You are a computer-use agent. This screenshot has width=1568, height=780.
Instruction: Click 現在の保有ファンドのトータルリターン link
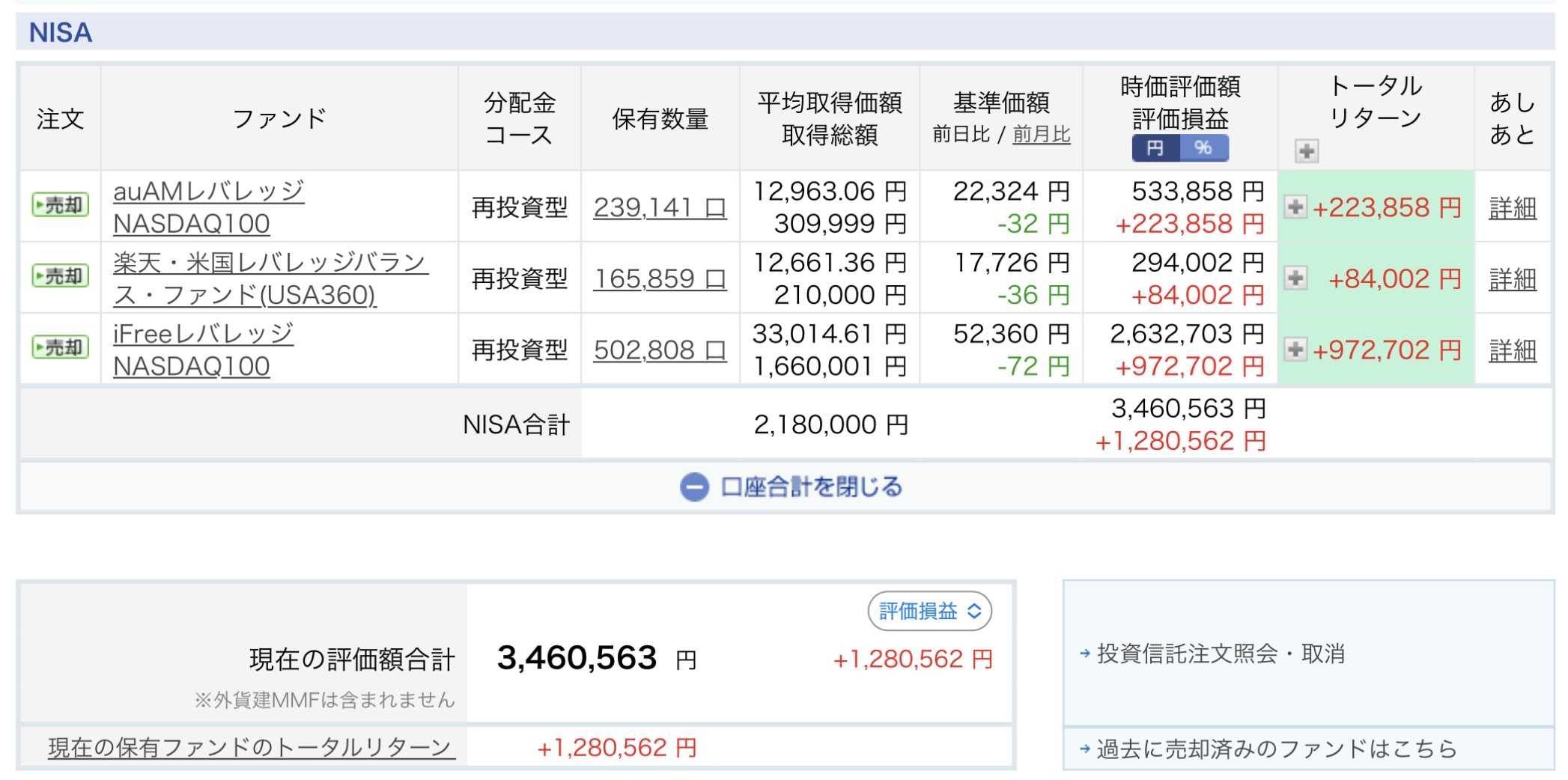(252, 747)
